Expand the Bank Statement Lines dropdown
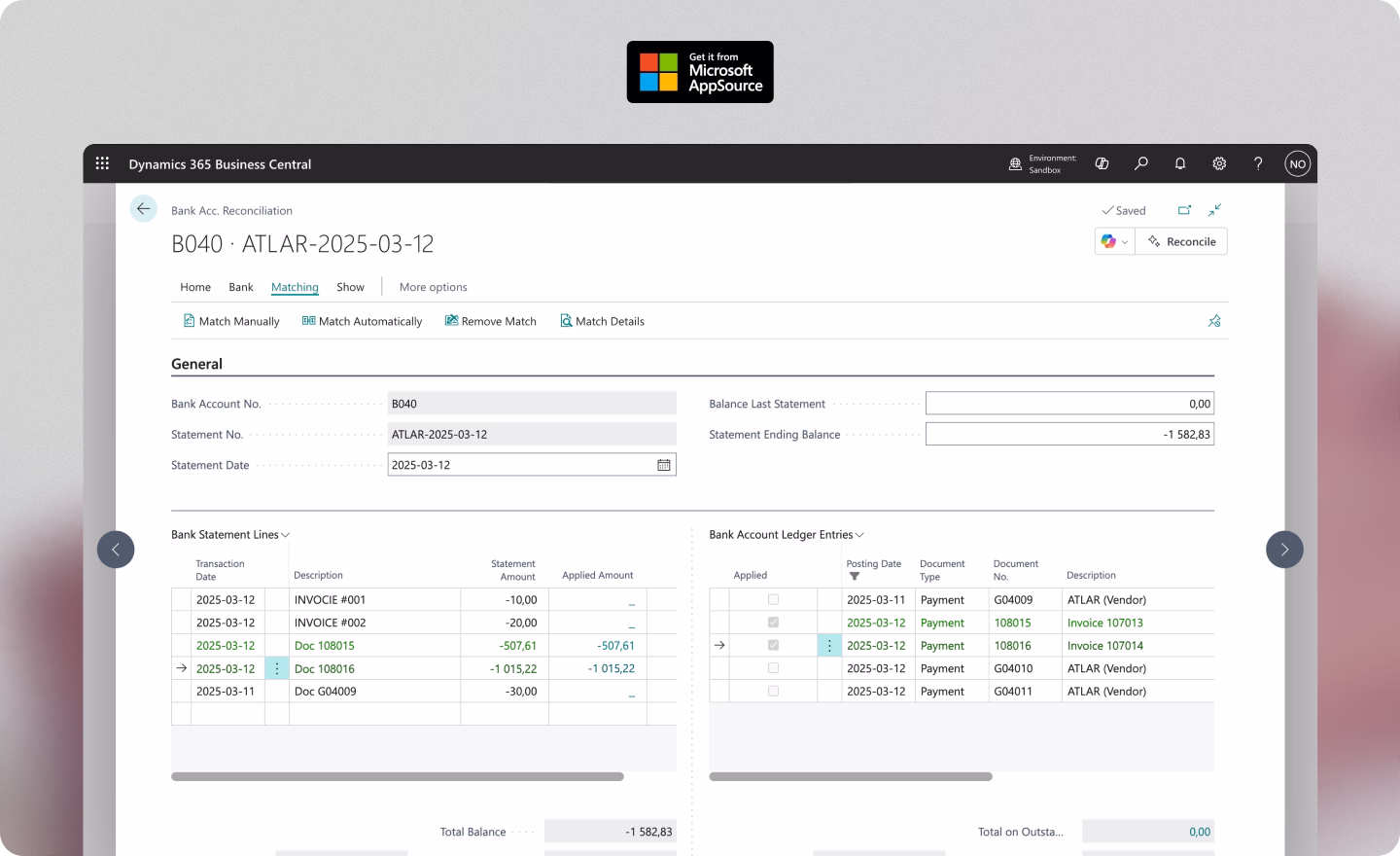Image resolution: width=1400 pixels, height=856 pixels. (x=284, y=534)
